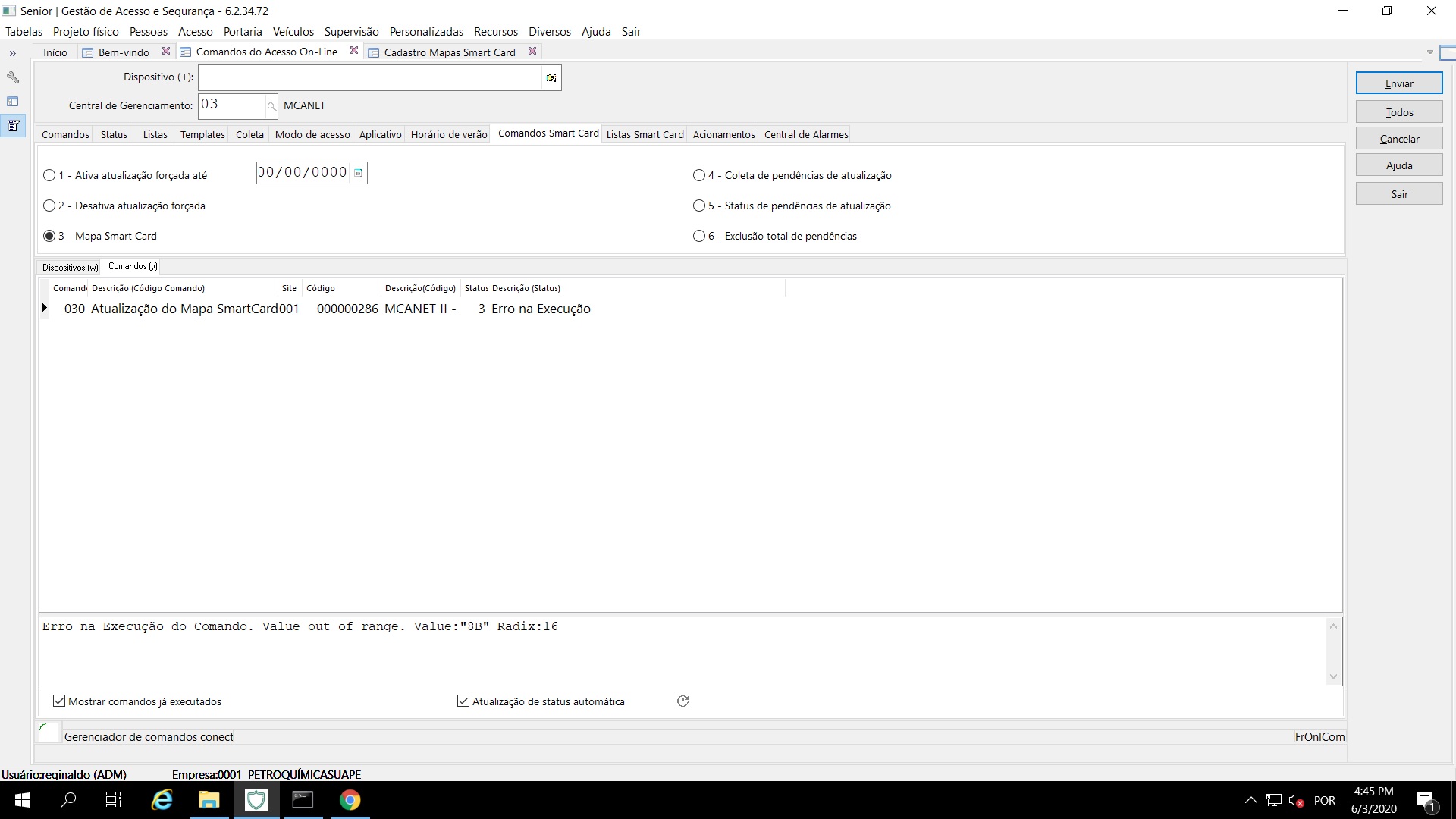Expand the collapsed sidebar with double chevron
The height and width of the screenshot is (819, 1456).
click(x=13, y=53)
